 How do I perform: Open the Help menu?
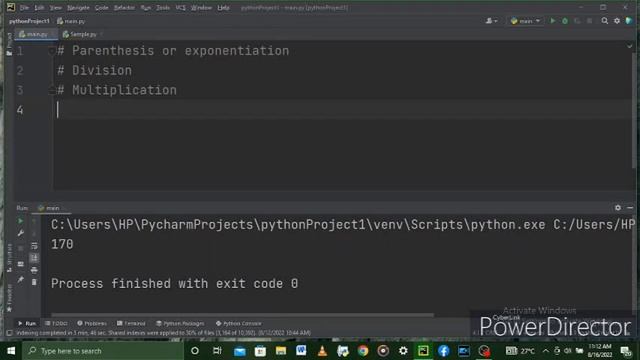click(223, 7)
